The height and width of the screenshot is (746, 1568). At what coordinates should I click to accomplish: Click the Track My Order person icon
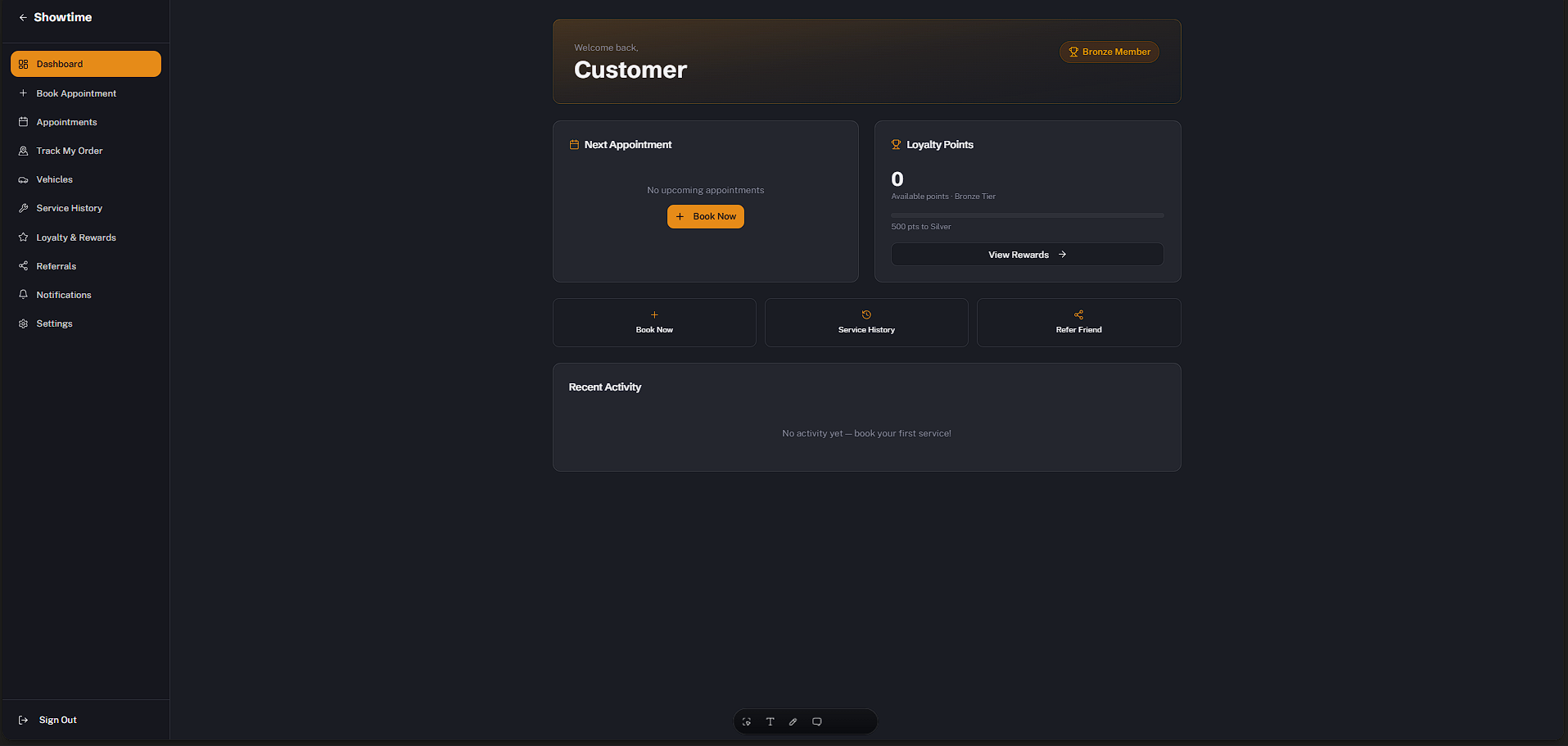23,151
